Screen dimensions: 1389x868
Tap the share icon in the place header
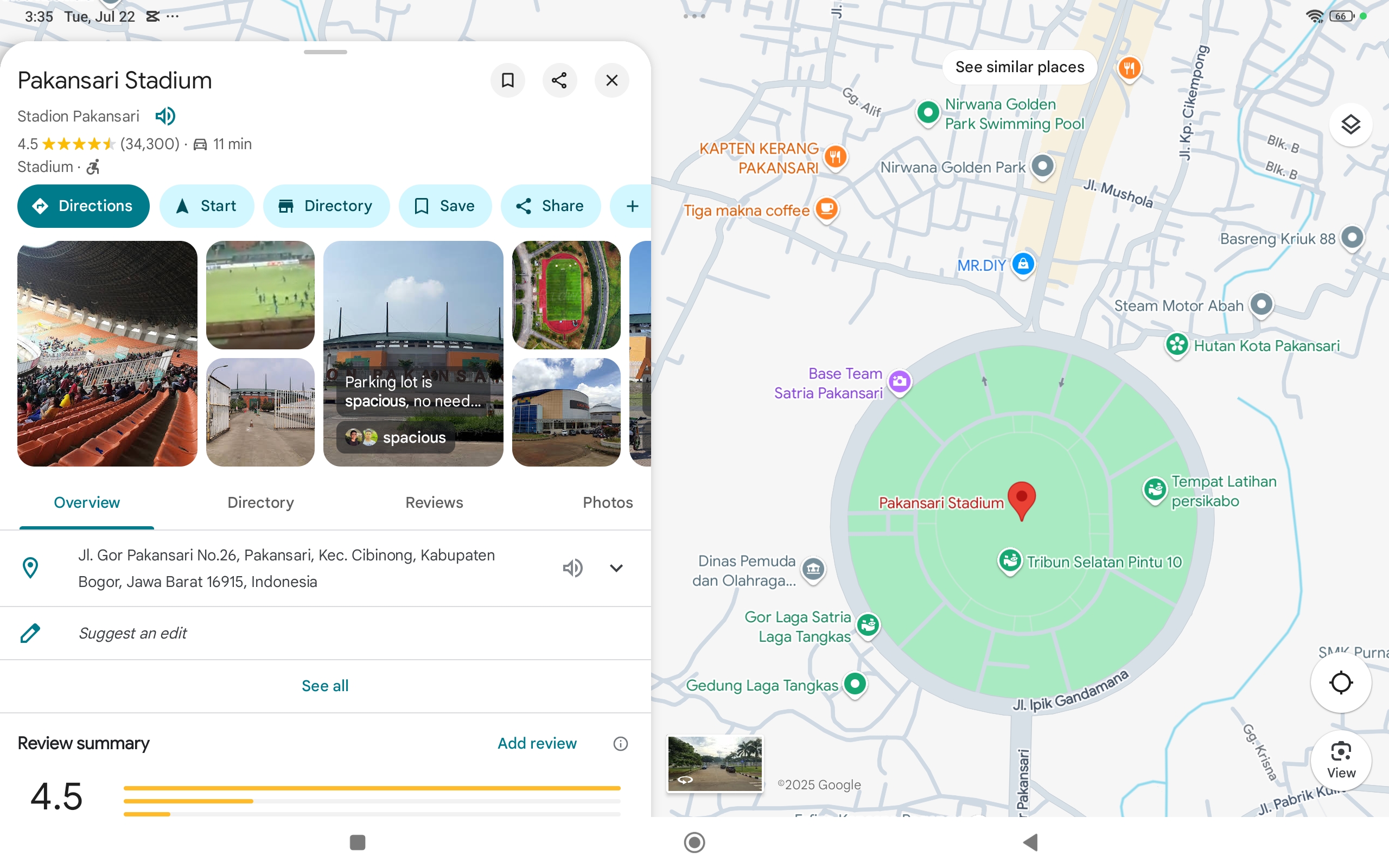(x=559, y=80)
